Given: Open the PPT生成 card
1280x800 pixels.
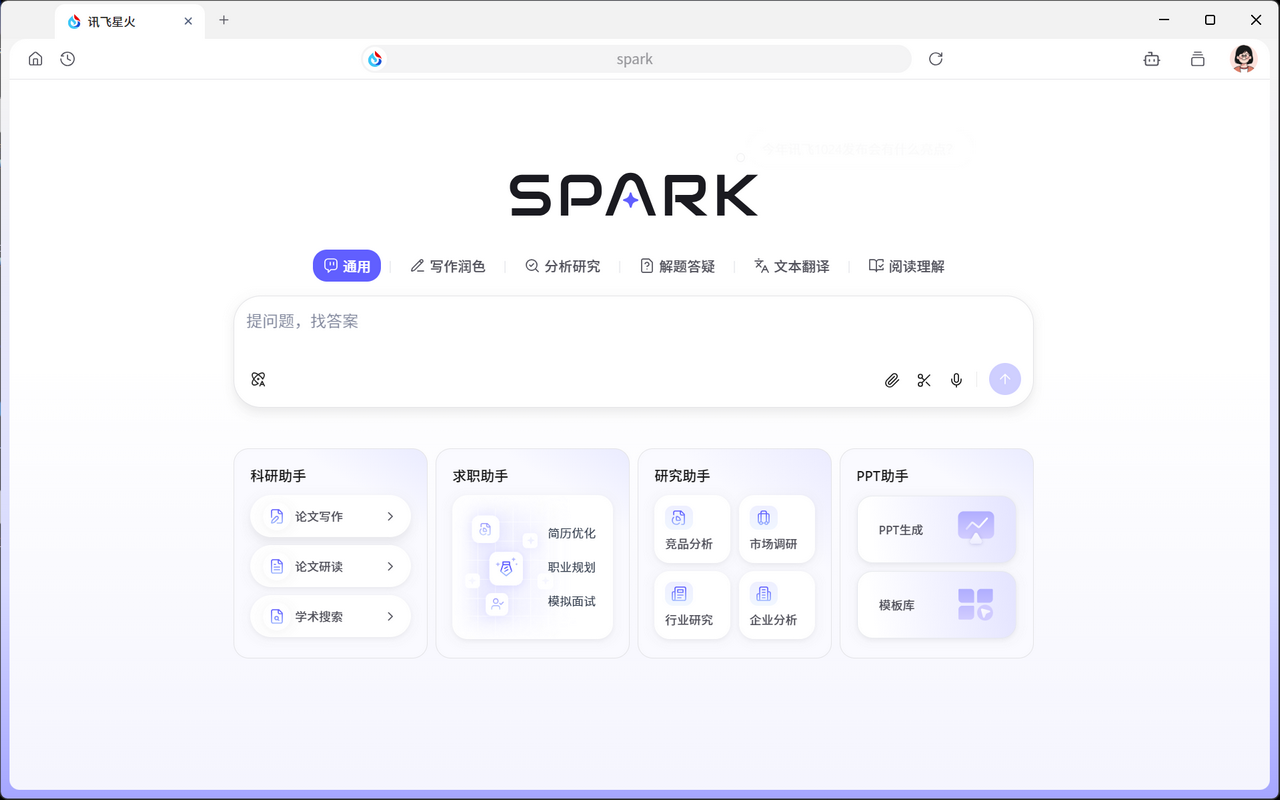Looking at the screenshot, I should [x=936, y=529].
